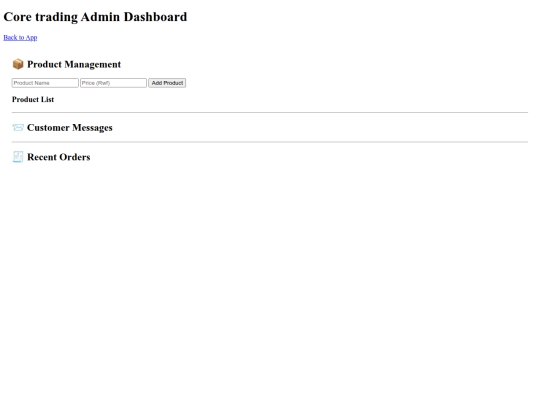Click the package icon beside Product Management
Viewport: 540px width, 405px height.
(18, 64)
